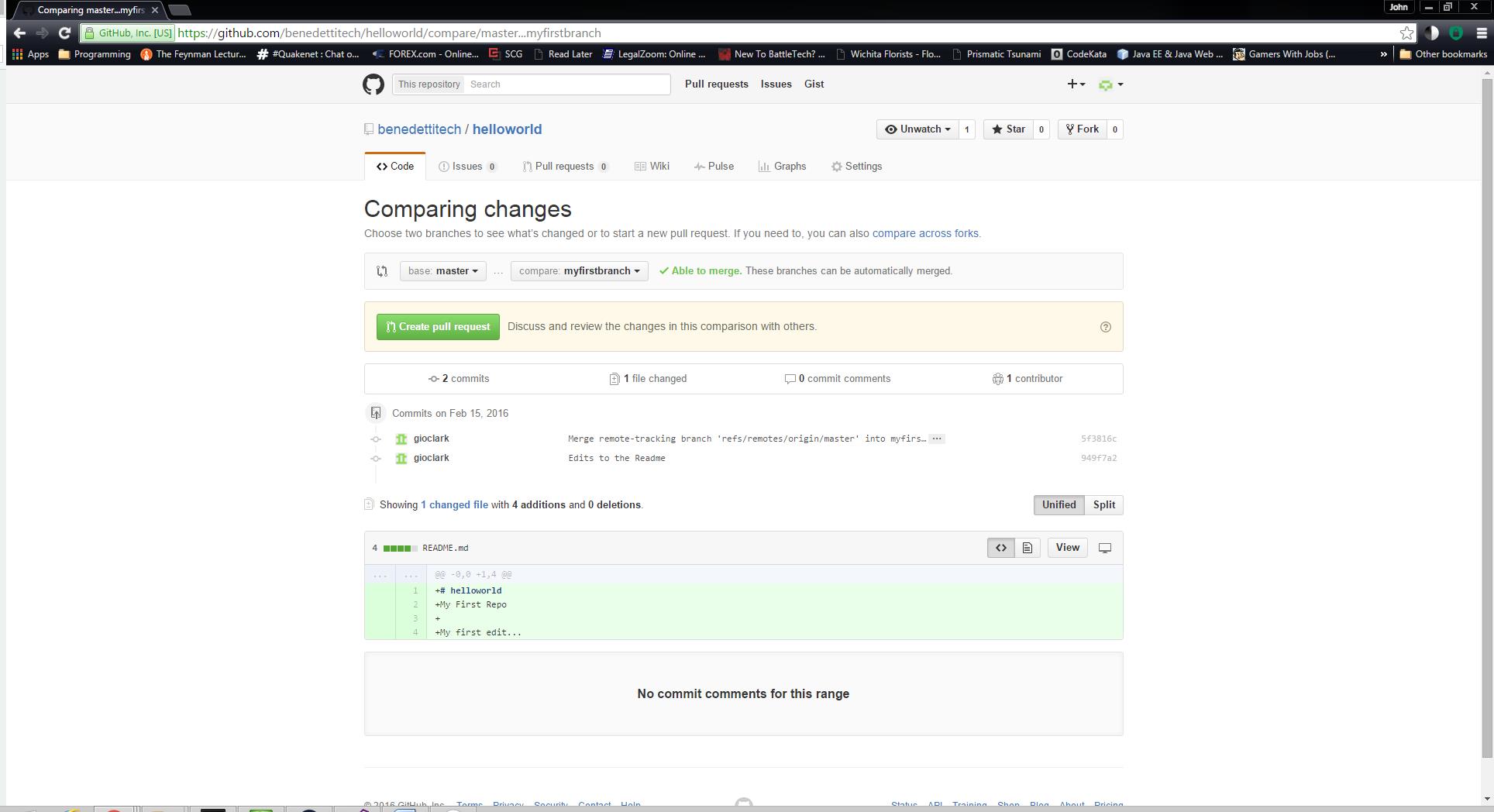Click gioclark avatar on merge commit row

click(x=401, y=439)
